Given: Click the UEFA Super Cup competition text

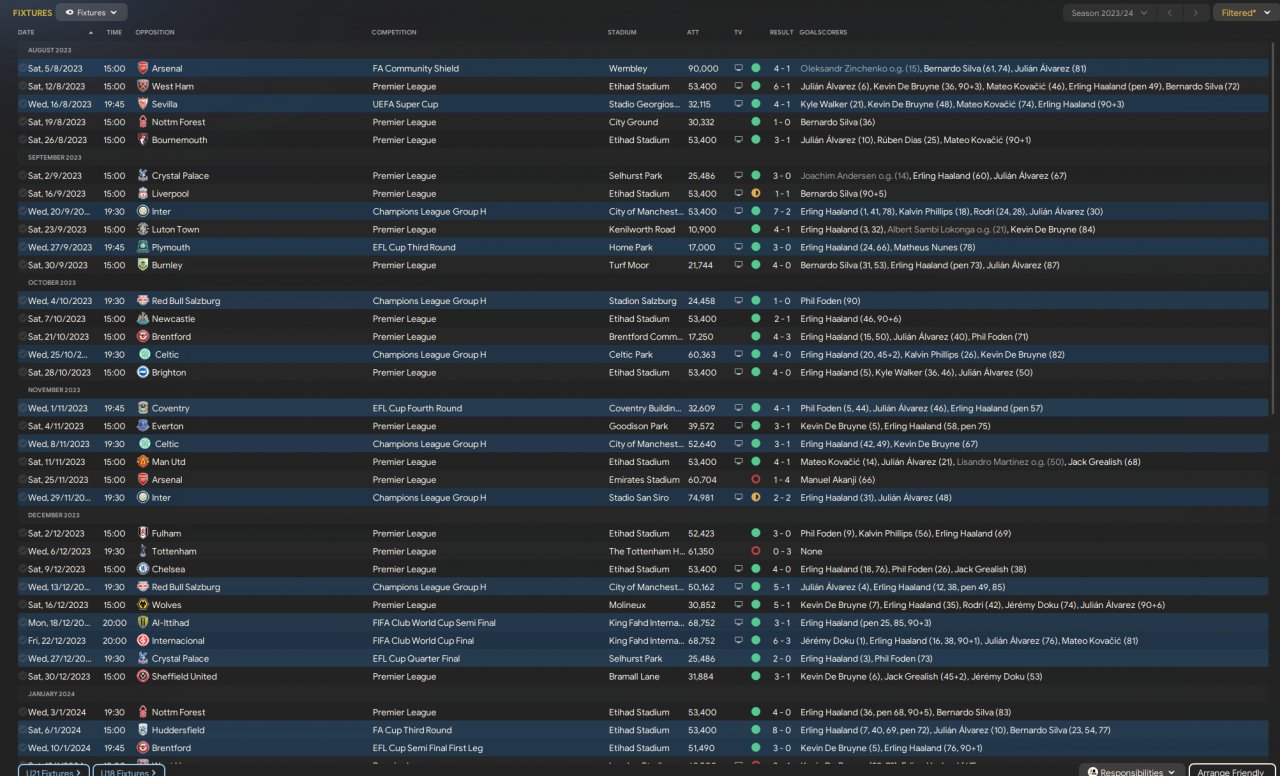Looking at the screenshot, I should (405, 105).
